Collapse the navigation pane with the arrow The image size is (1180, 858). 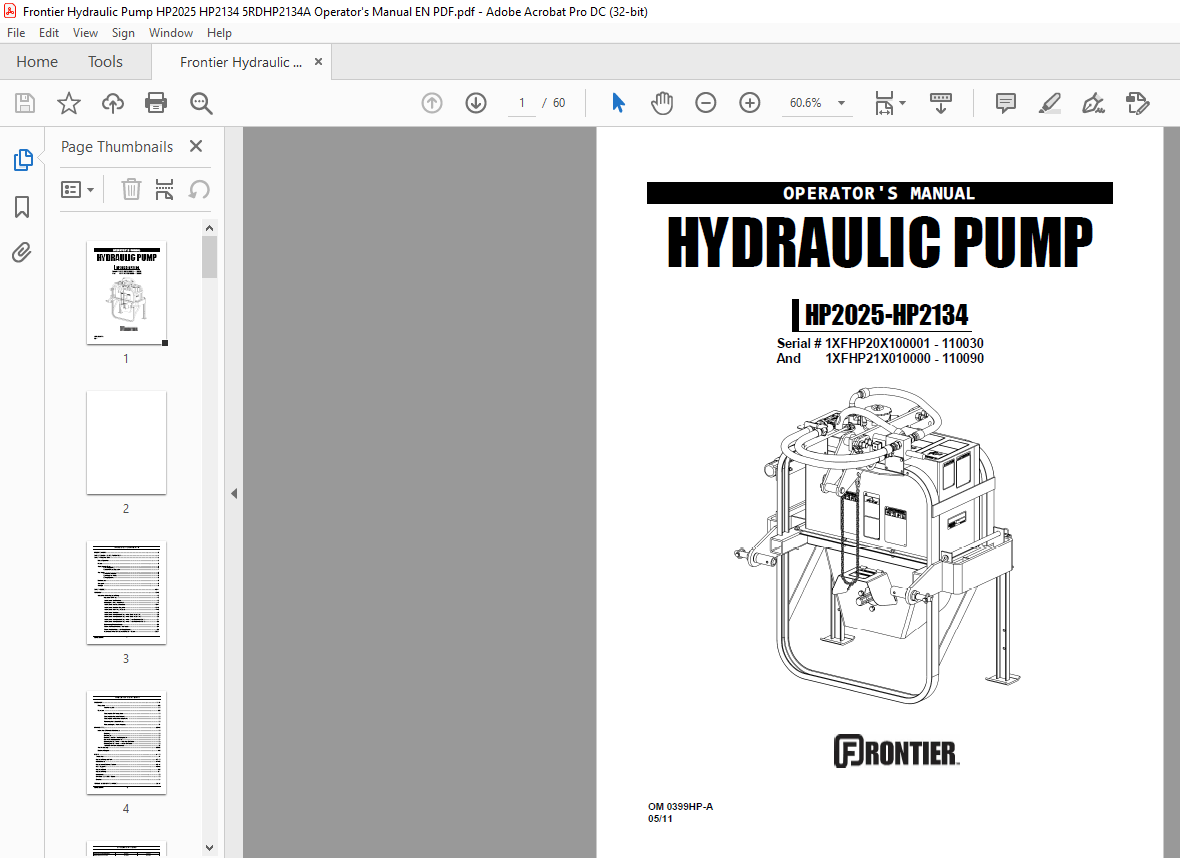pyautogui.click(x=234, y=494)
